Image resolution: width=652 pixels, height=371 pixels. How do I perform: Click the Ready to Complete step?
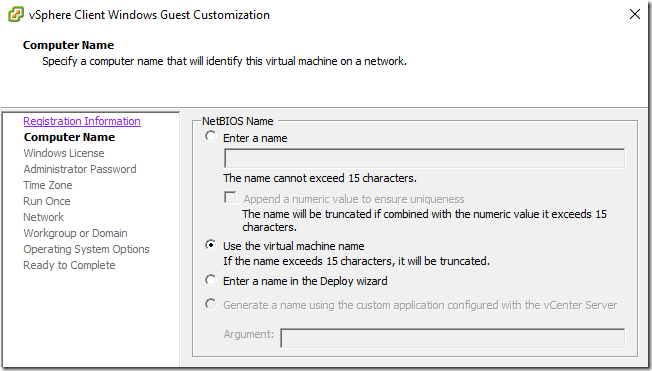click(69, 265)
